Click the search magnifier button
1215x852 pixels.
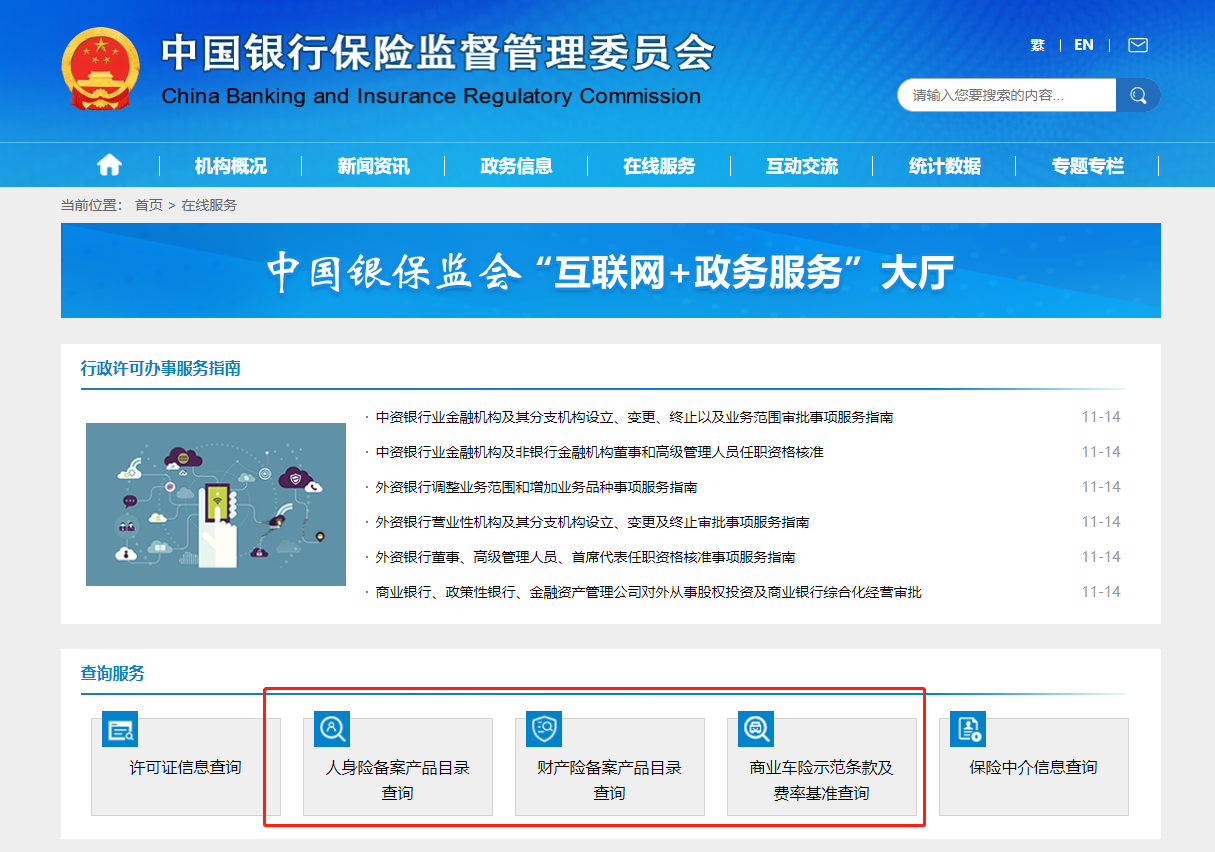pos(1138,95)
